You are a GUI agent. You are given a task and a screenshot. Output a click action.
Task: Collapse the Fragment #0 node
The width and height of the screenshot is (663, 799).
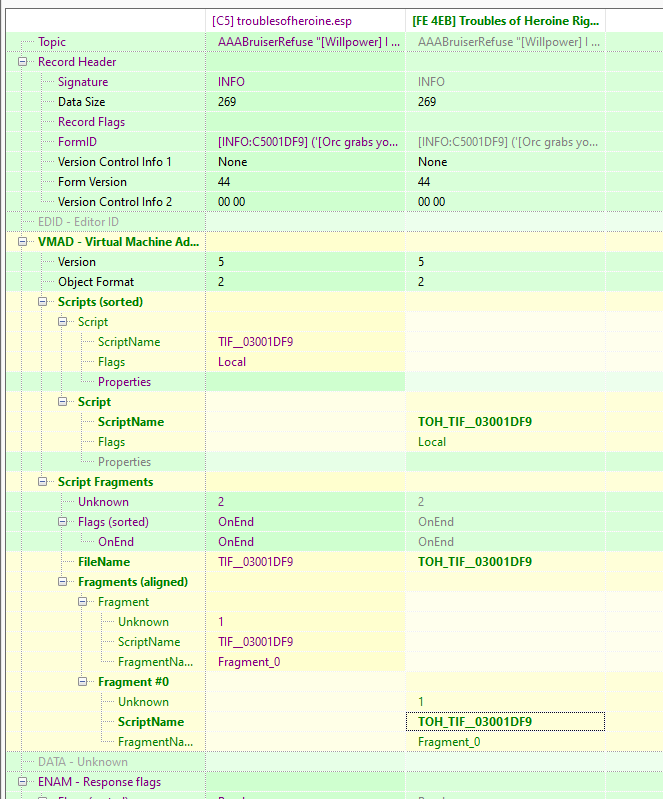(x=83, y=682)
